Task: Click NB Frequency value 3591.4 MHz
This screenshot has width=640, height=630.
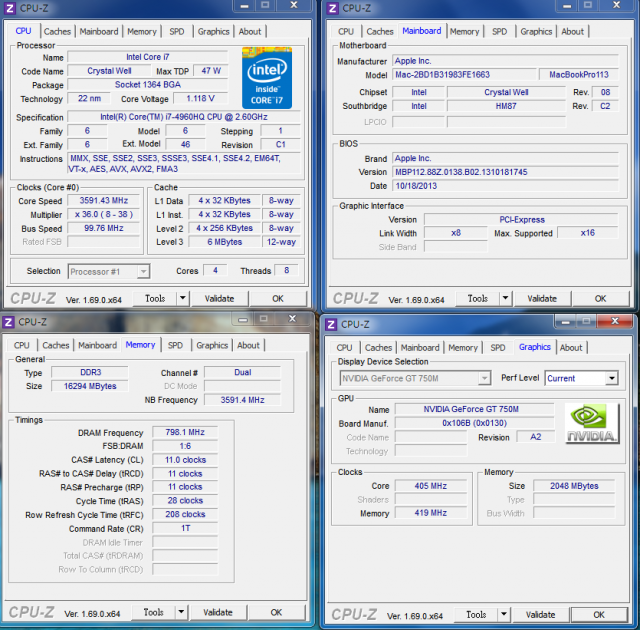Action: pyautogui.click(x=242, y=400)
